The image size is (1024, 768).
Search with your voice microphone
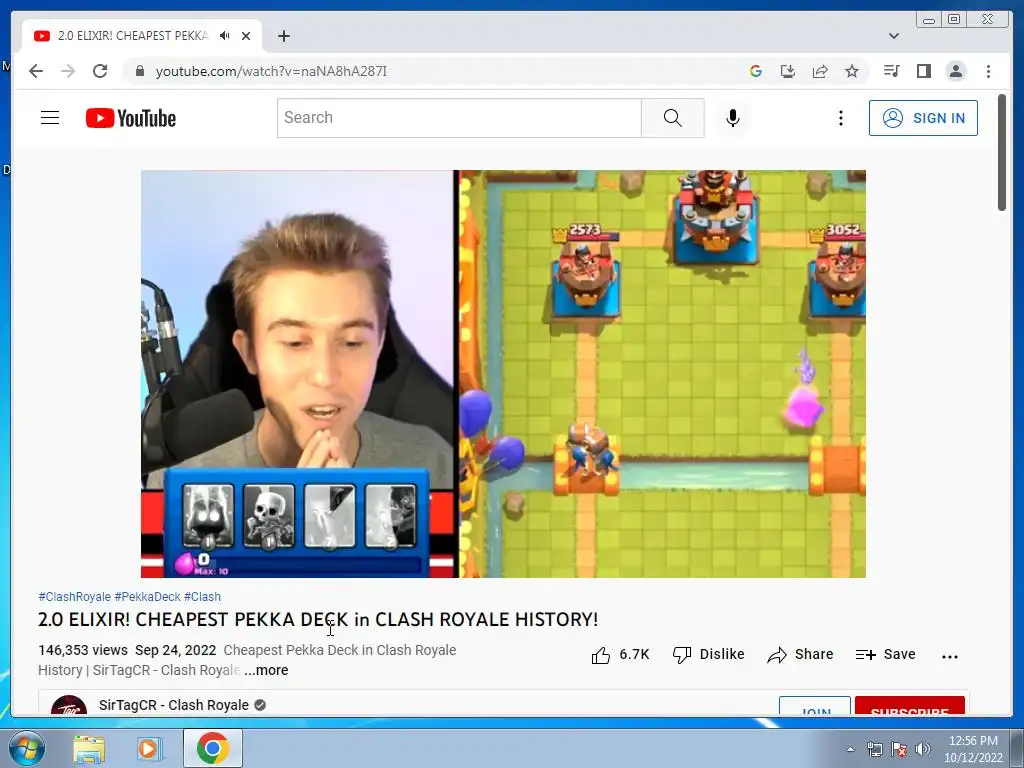click(733, 118)
